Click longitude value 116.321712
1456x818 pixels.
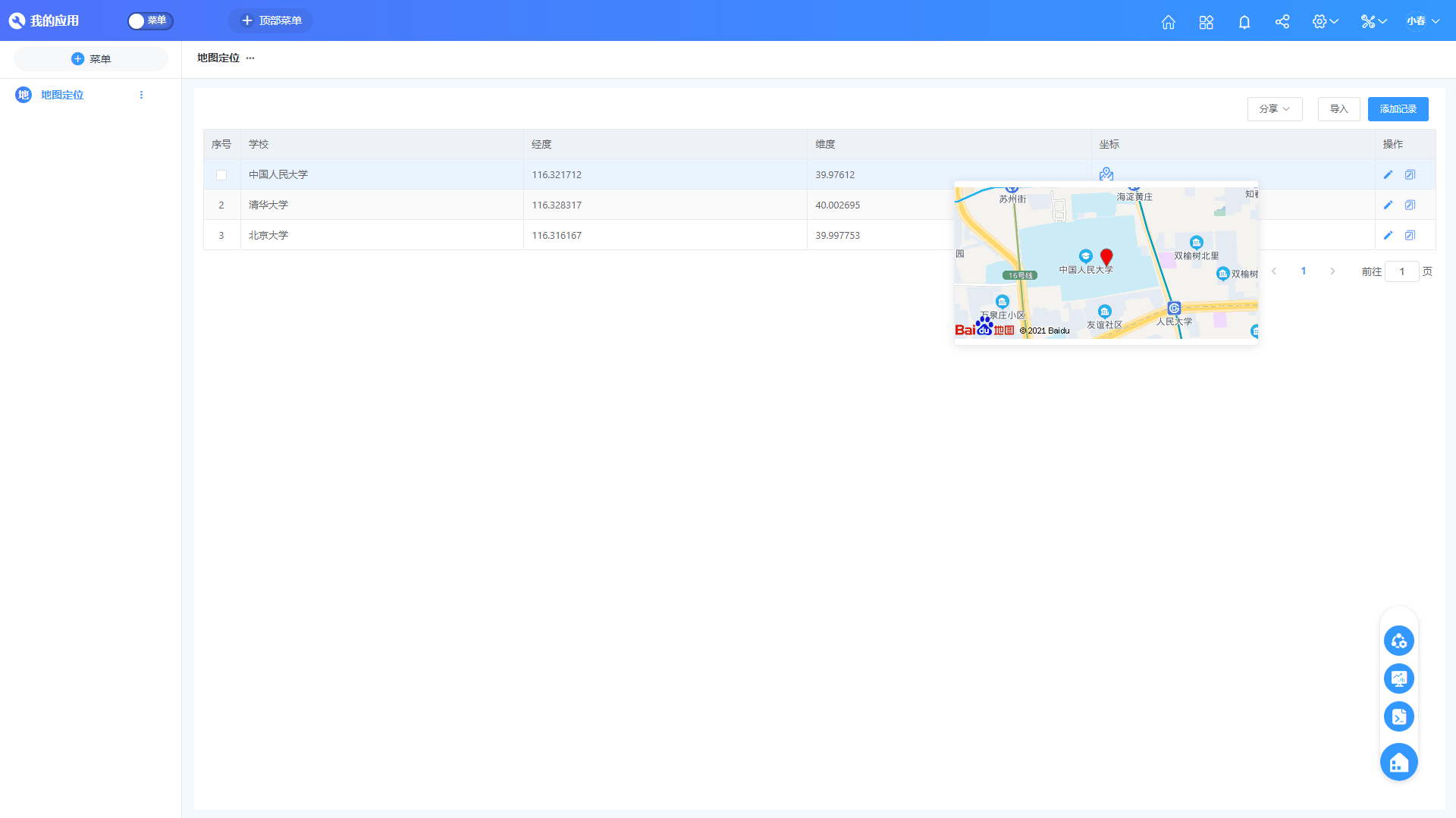tap(557, 174)
